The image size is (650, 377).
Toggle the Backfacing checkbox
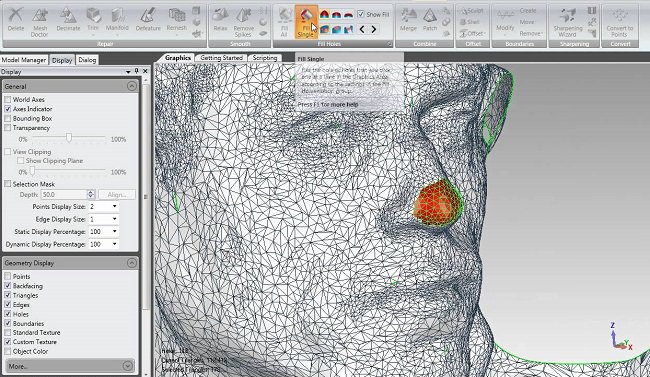tap(7, 286)
